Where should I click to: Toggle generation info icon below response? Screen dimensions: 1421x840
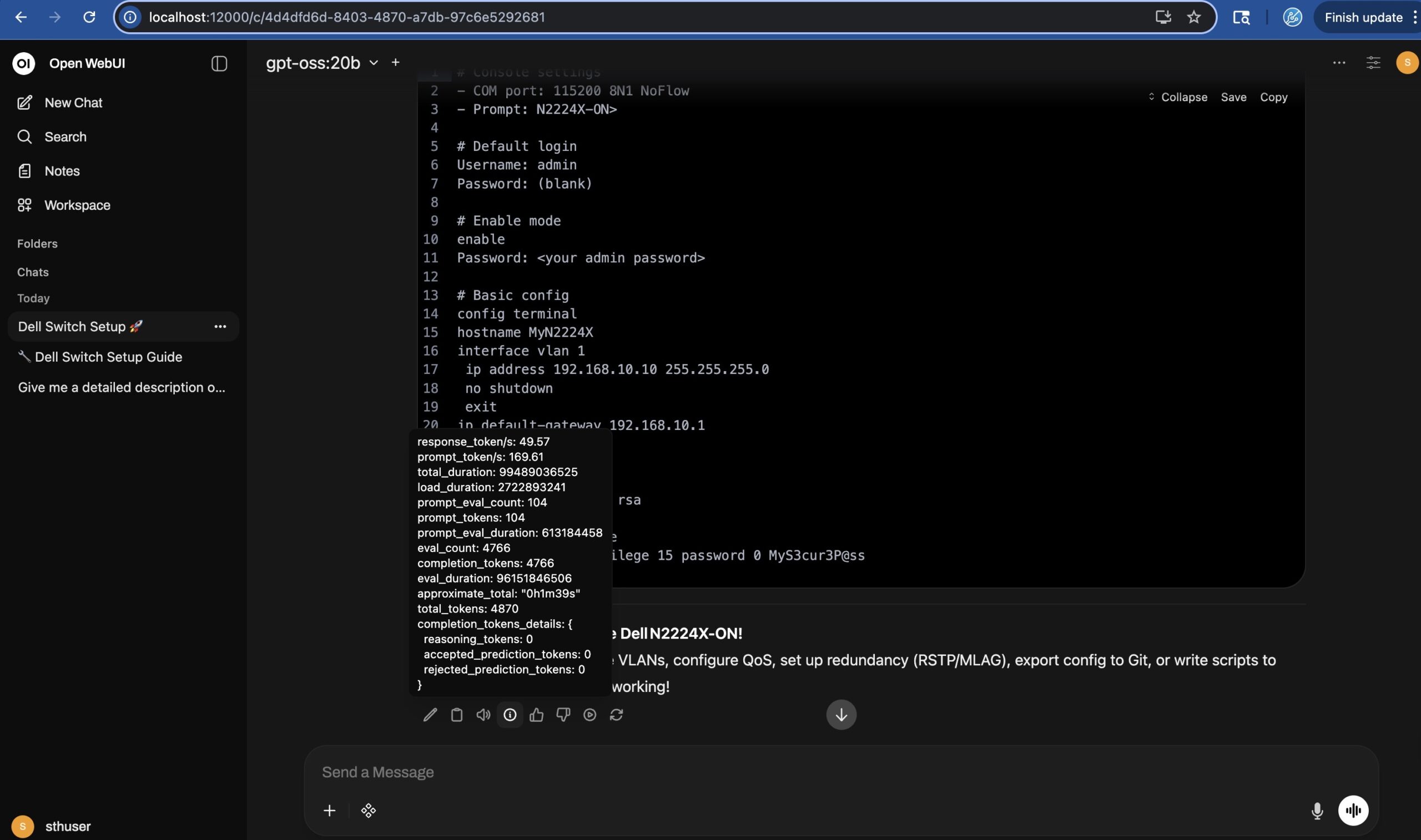(510, 715)
